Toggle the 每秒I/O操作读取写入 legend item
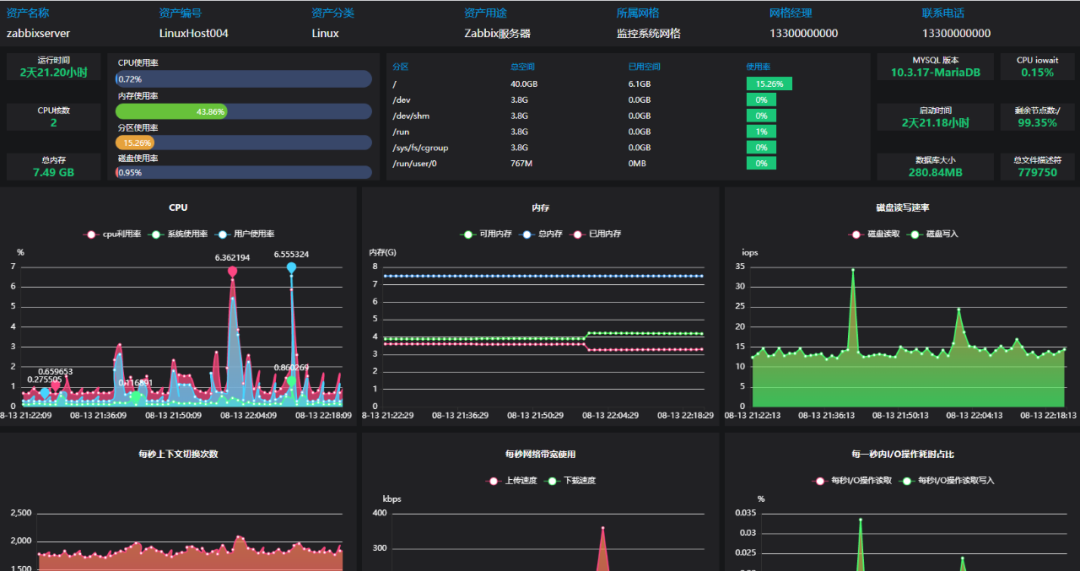 (x=948, y=481)
